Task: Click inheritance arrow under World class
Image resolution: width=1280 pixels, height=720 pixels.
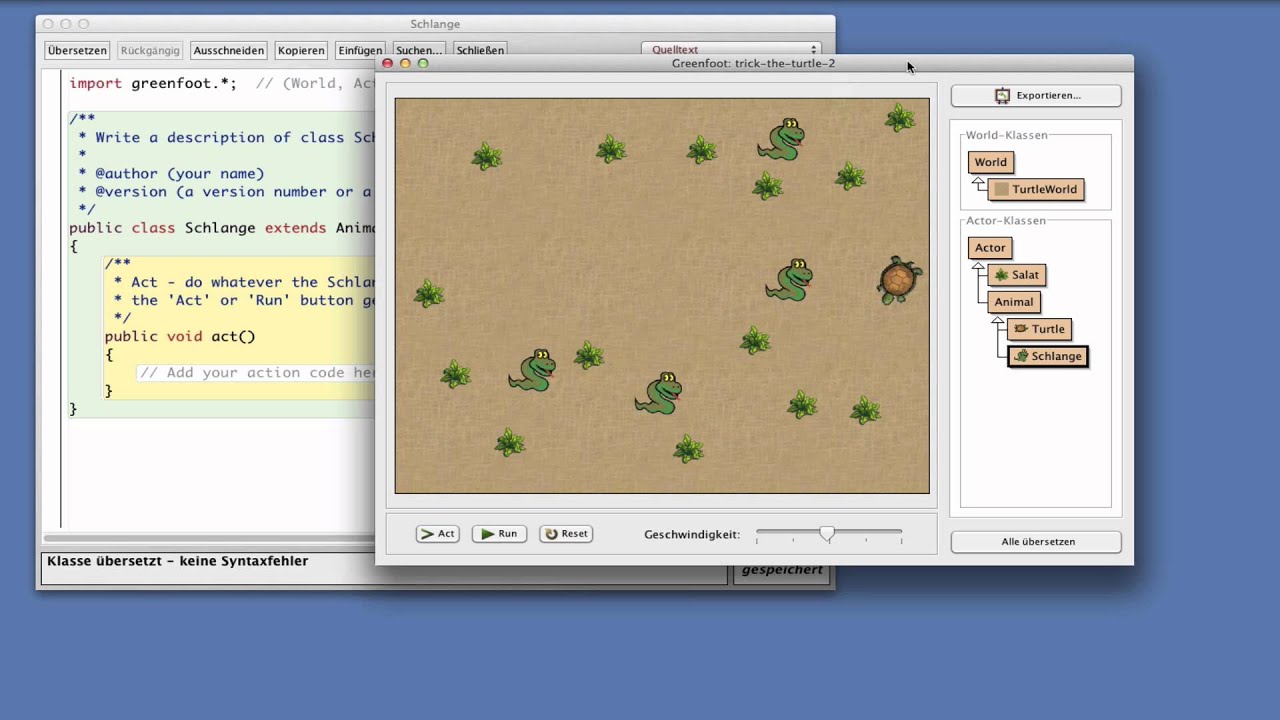Action: pyautogui.click(x=979, y=184)
